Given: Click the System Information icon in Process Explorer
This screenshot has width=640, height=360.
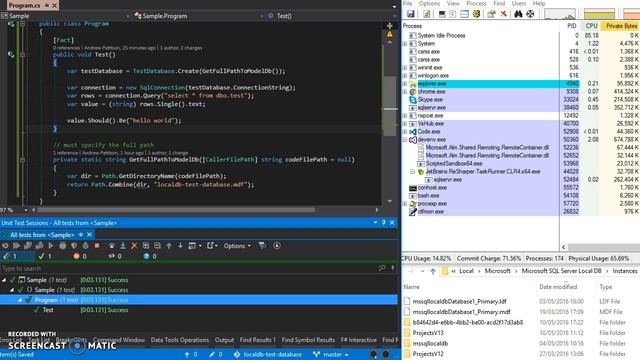Looking at the screenshot, I should coord(442,14).
